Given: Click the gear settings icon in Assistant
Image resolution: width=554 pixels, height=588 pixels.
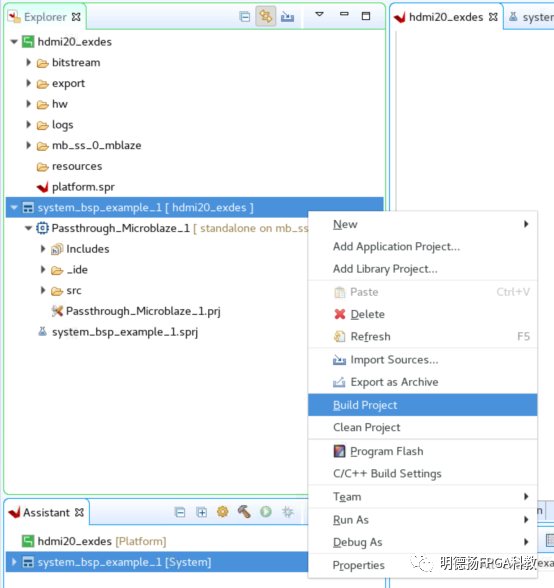Looking at the screenshot, I should click(x=222, y=512).
